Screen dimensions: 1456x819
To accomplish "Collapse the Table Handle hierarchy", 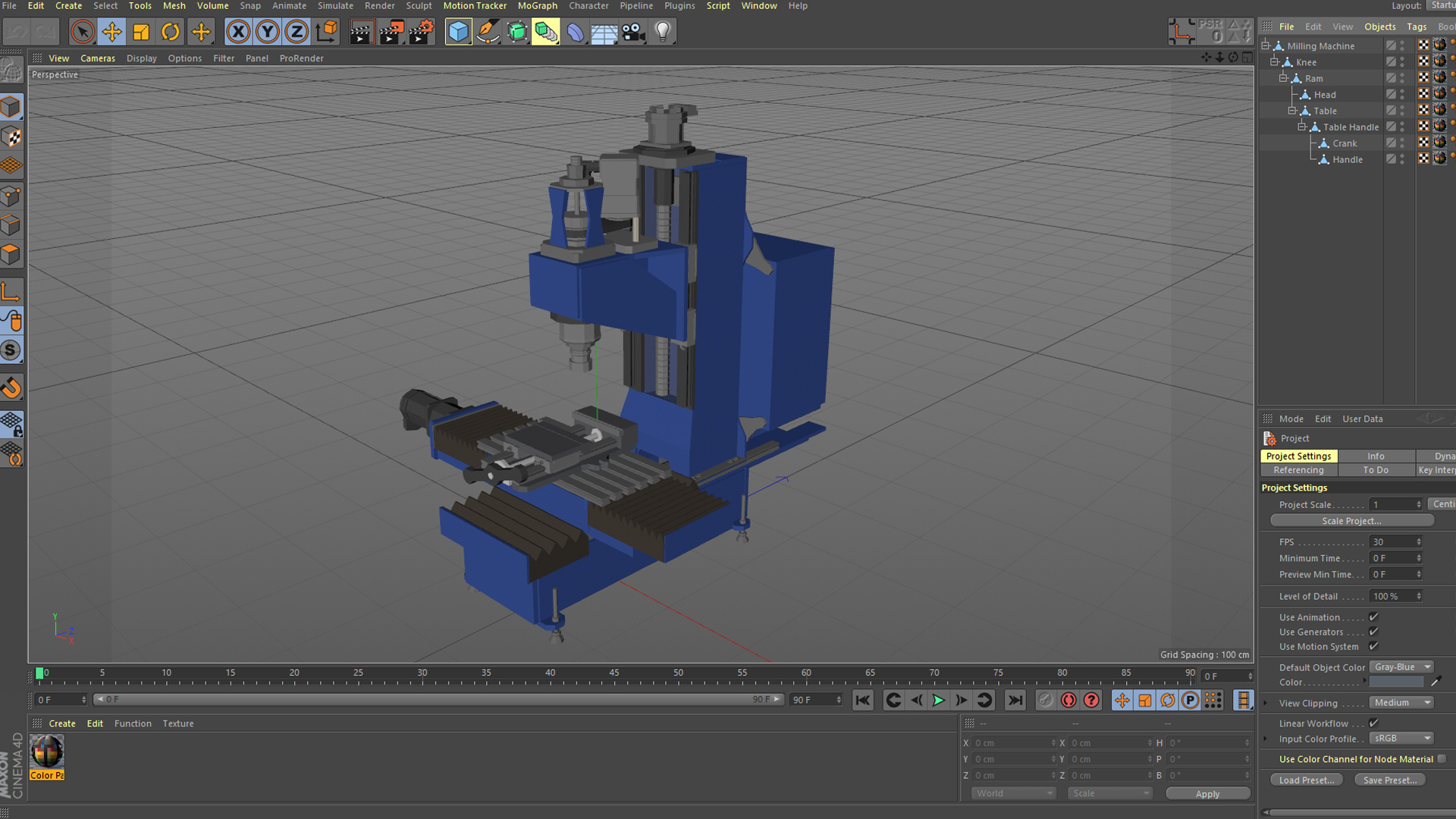I will pos(1303,127).
